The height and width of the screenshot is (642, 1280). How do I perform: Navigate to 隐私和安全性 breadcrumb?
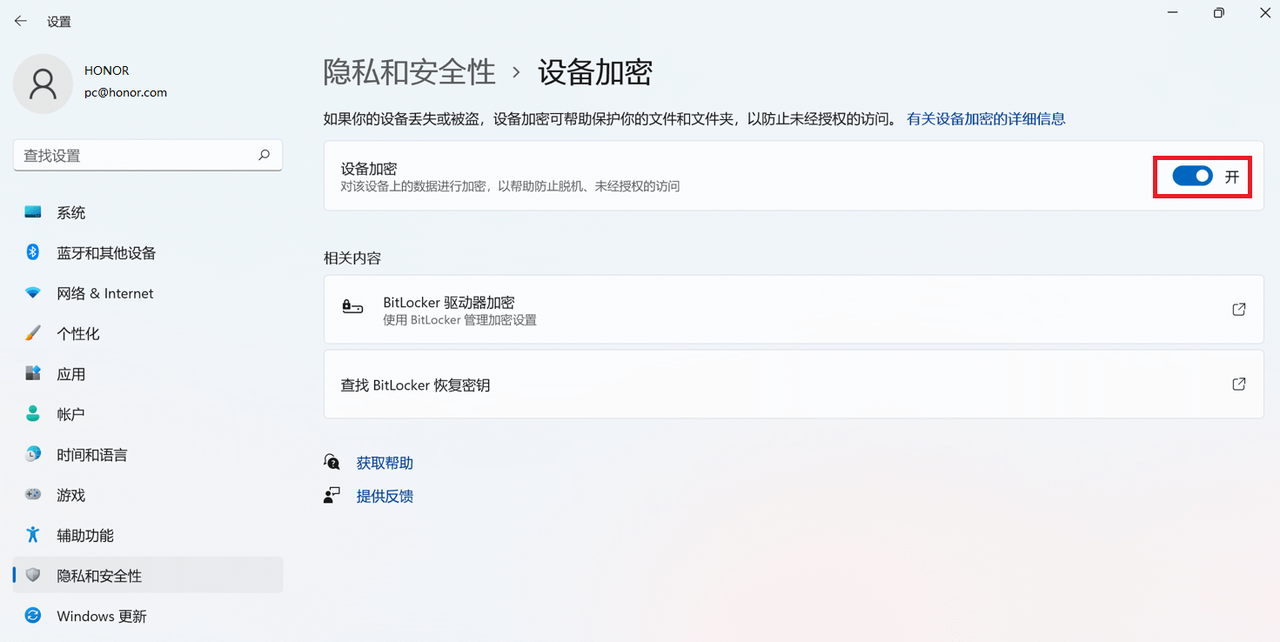click(x=409, y=72)
